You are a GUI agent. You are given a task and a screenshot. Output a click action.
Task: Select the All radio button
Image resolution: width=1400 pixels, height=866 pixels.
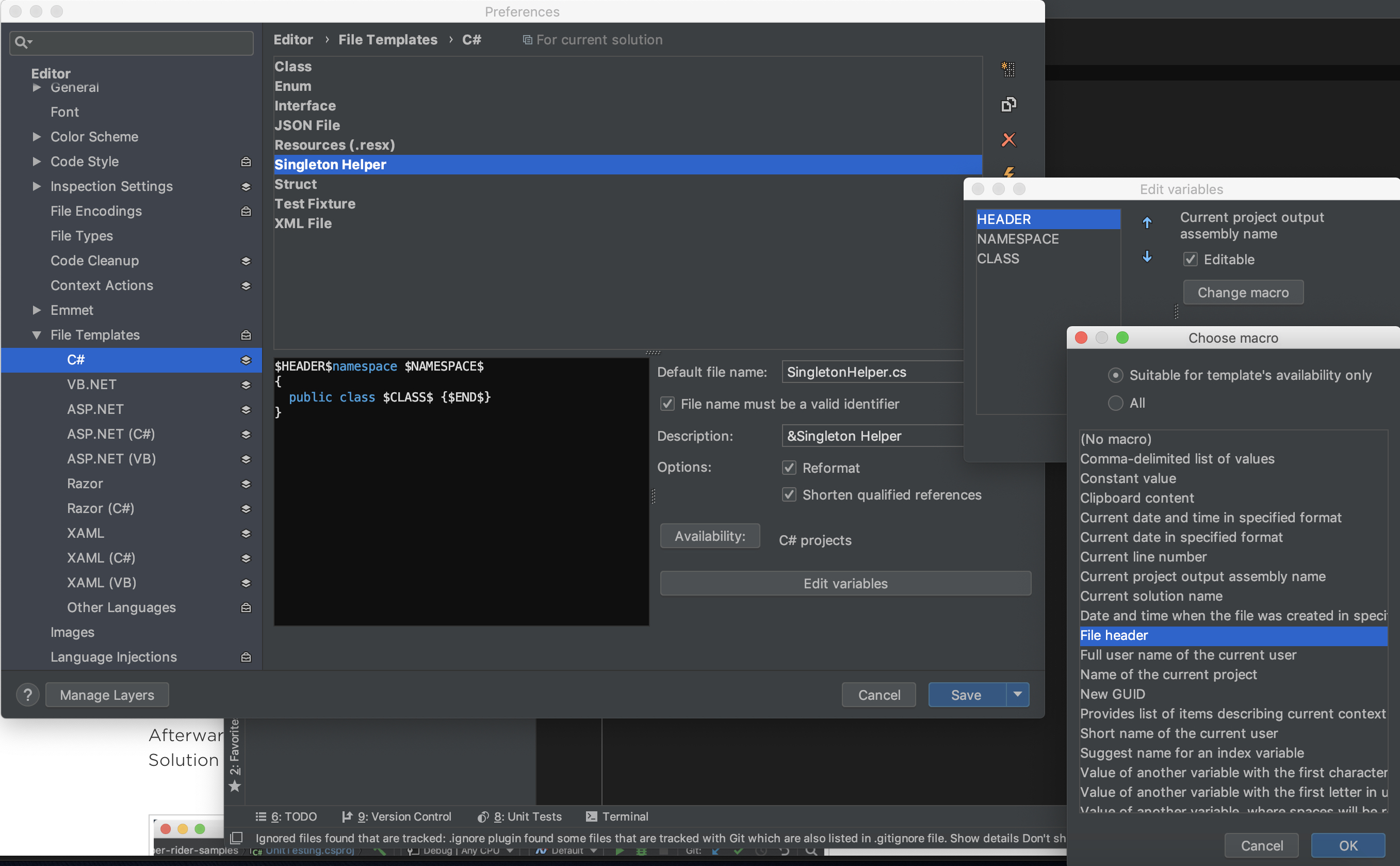(1115, 403)
